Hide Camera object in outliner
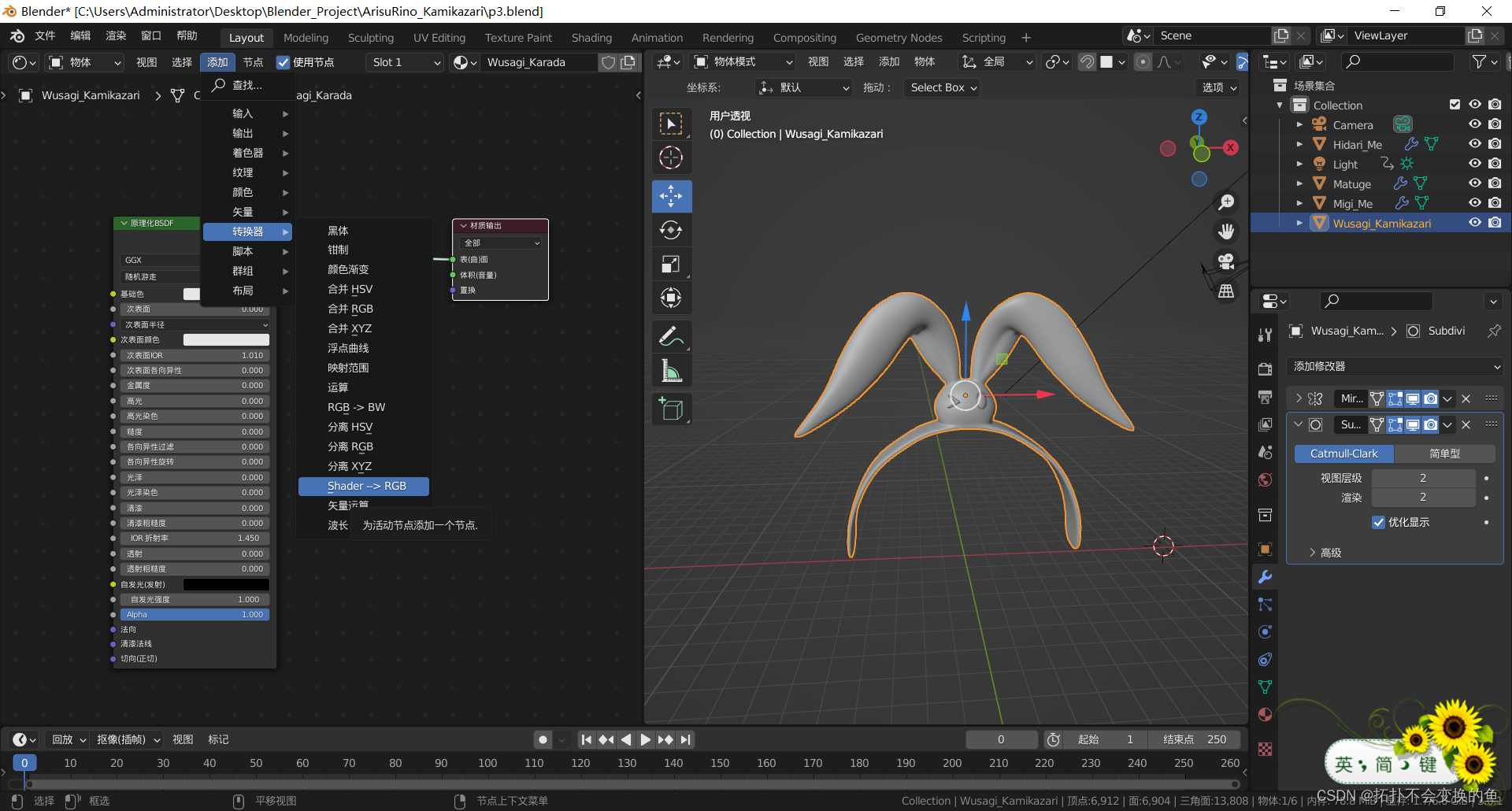This screenshot has height=811, width=1512. coord(1475,124)
